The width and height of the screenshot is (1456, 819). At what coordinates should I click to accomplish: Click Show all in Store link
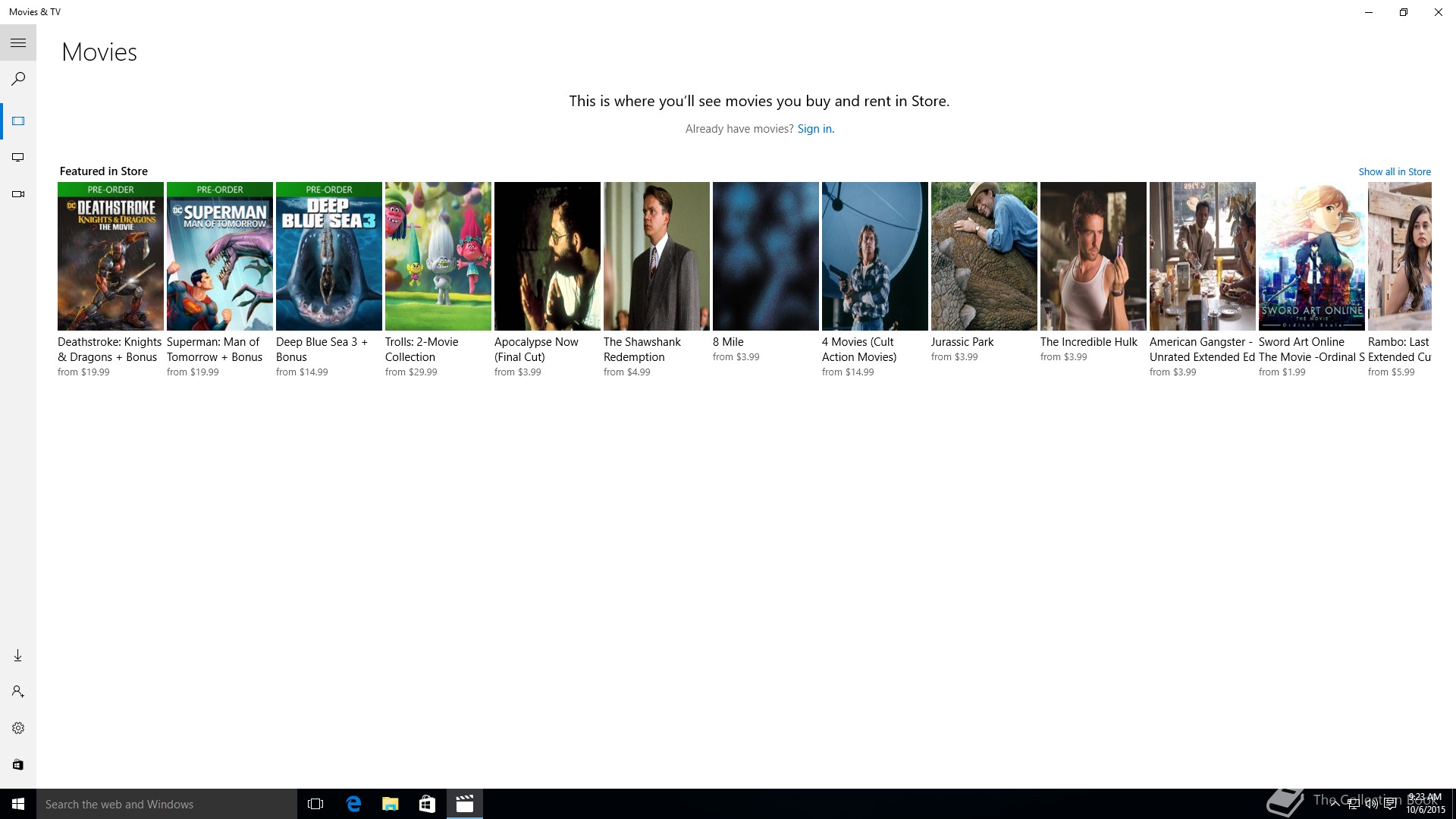point(1395,172)
